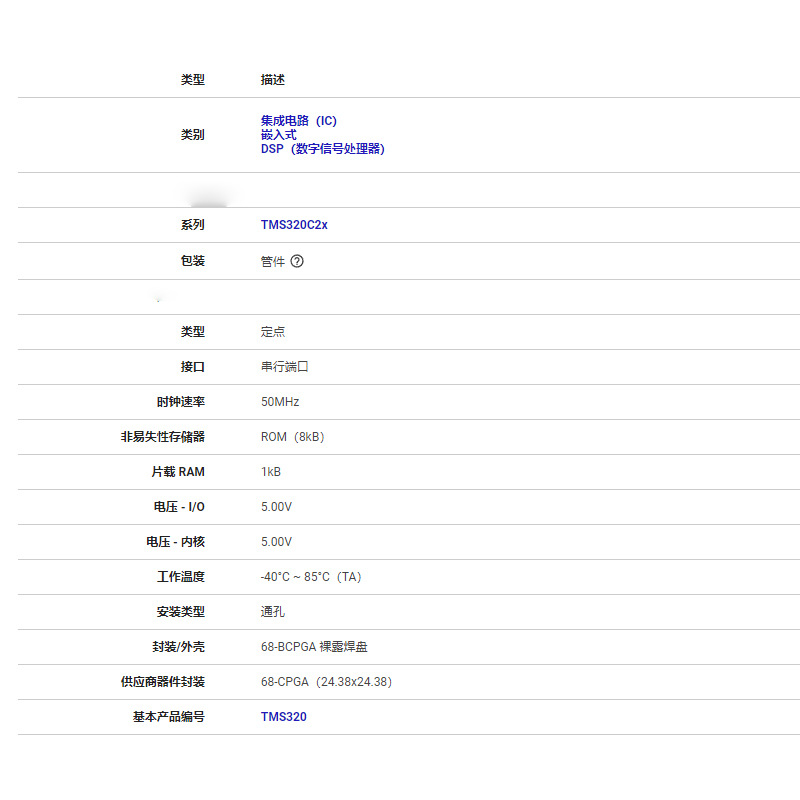800x800 pixels.
Task: Click the 通孔 mounting type value
Action: pyautogui.click(x=273, y=612)
